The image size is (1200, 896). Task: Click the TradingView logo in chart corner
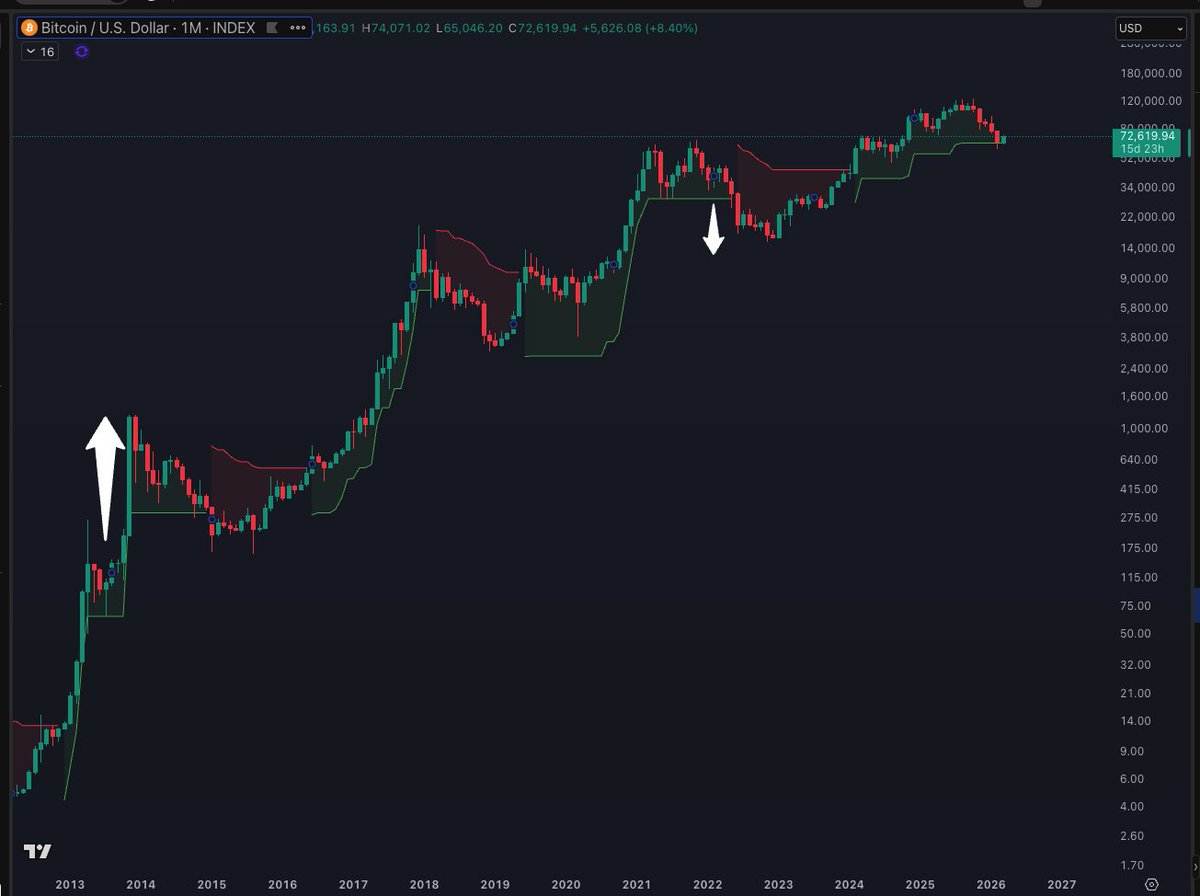click(38, 851)
